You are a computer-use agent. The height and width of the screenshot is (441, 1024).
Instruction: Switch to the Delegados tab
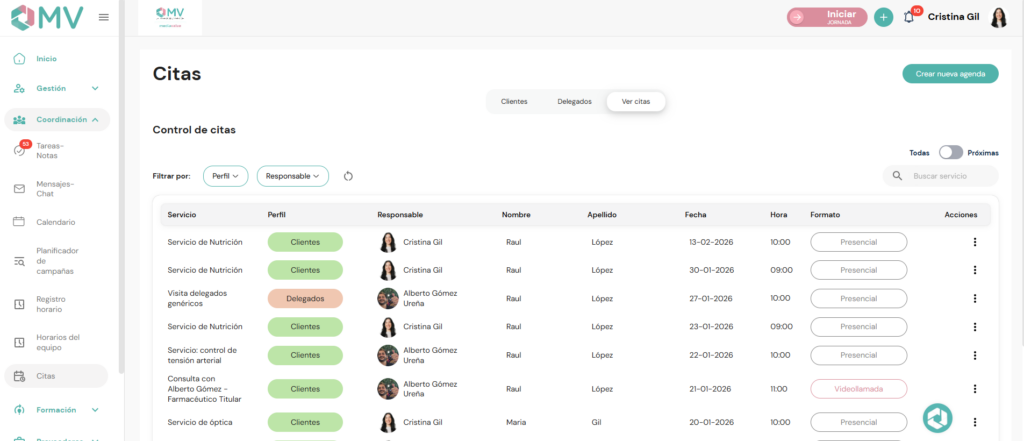[574, 101]
